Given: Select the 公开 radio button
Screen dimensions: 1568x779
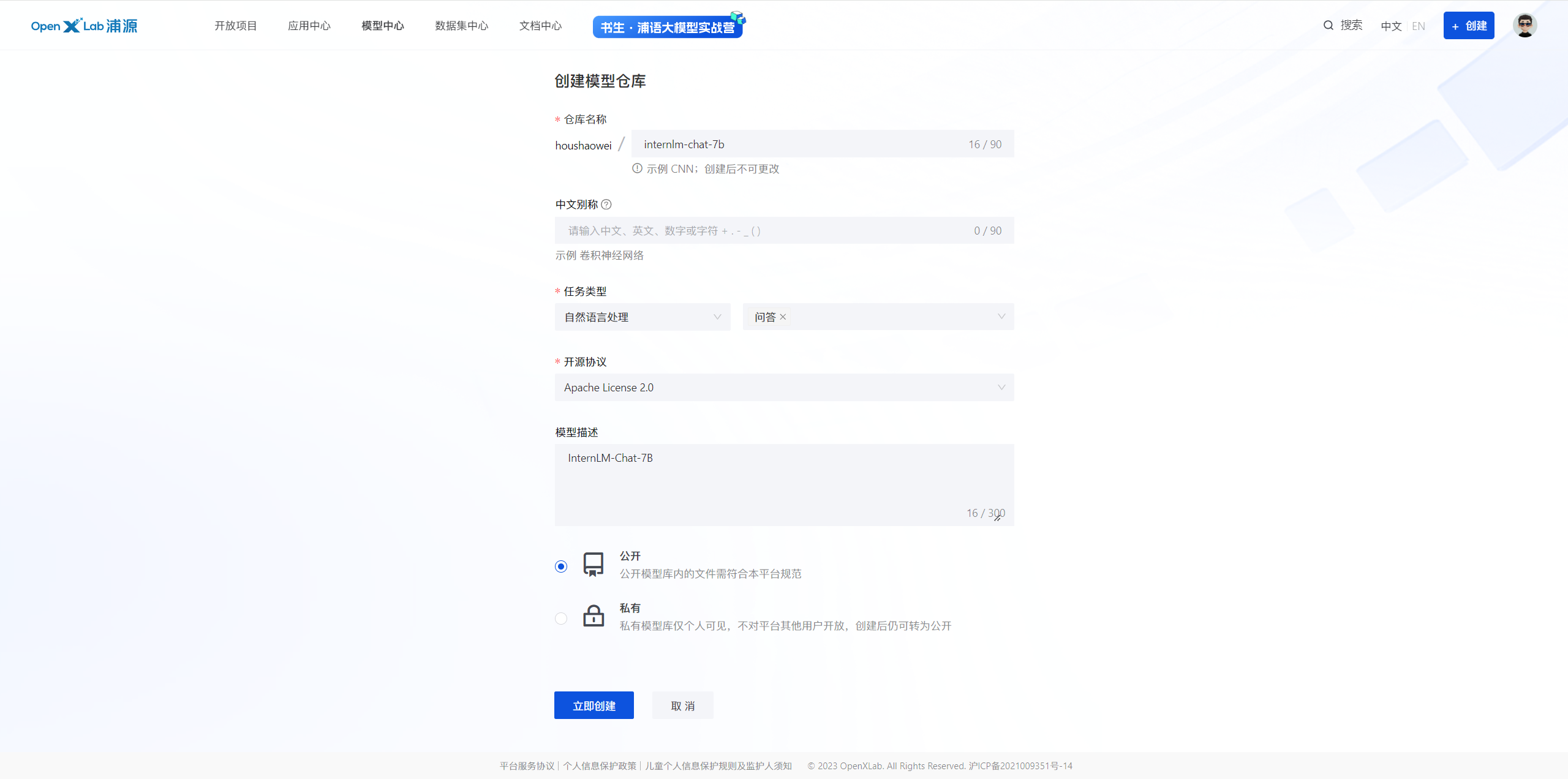Looking at the screenshot, I should 561,566.
